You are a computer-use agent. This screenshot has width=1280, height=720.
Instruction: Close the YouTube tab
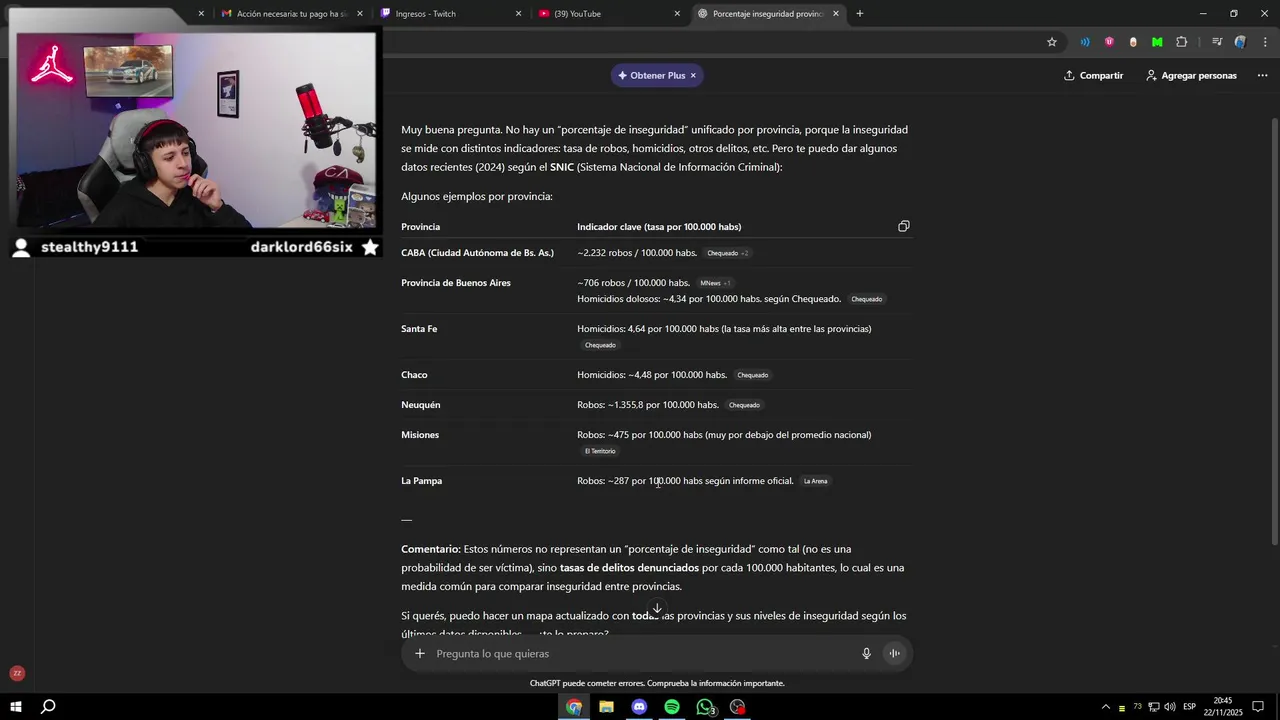click(677, 14)
